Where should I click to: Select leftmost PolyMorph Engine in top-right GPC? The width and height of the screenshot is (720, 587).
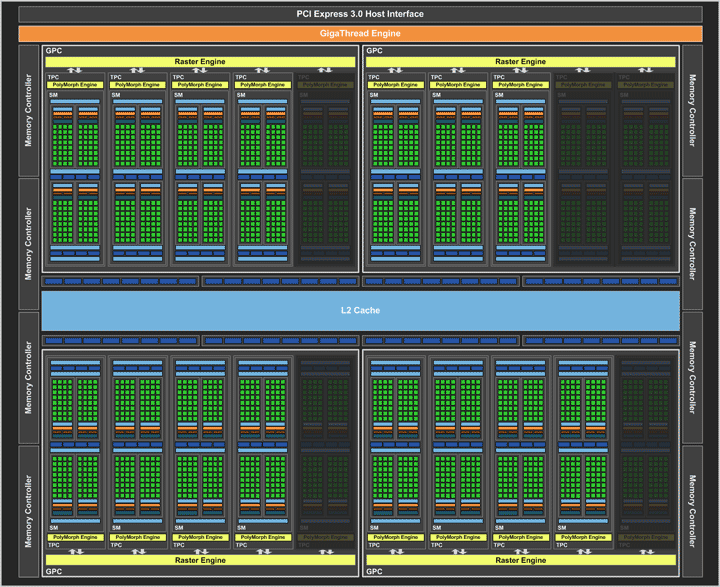coord(398,85)
